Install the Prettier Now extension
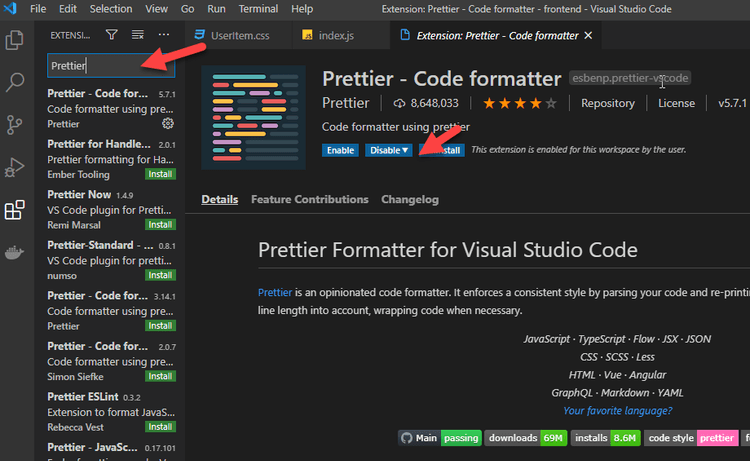 [160, 225]
